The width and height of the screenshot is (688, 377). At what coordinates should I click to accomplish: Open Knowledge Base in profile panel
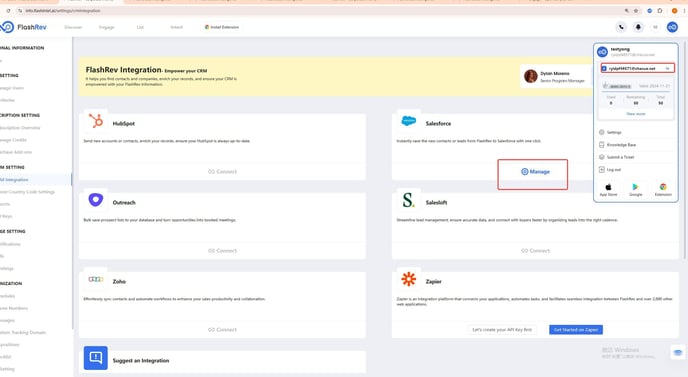click(x=617, y=144)
